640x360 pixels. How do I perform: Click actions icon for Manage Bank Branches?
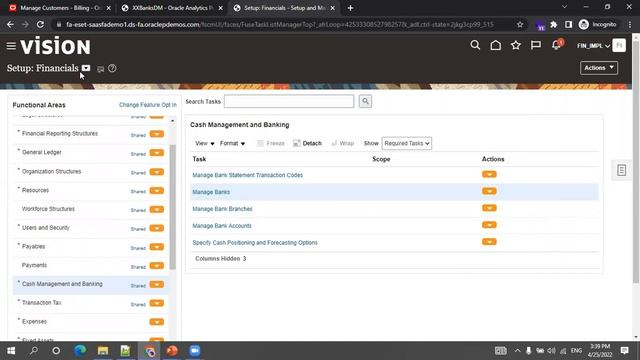pyautogui.click(x=489, y=208)
